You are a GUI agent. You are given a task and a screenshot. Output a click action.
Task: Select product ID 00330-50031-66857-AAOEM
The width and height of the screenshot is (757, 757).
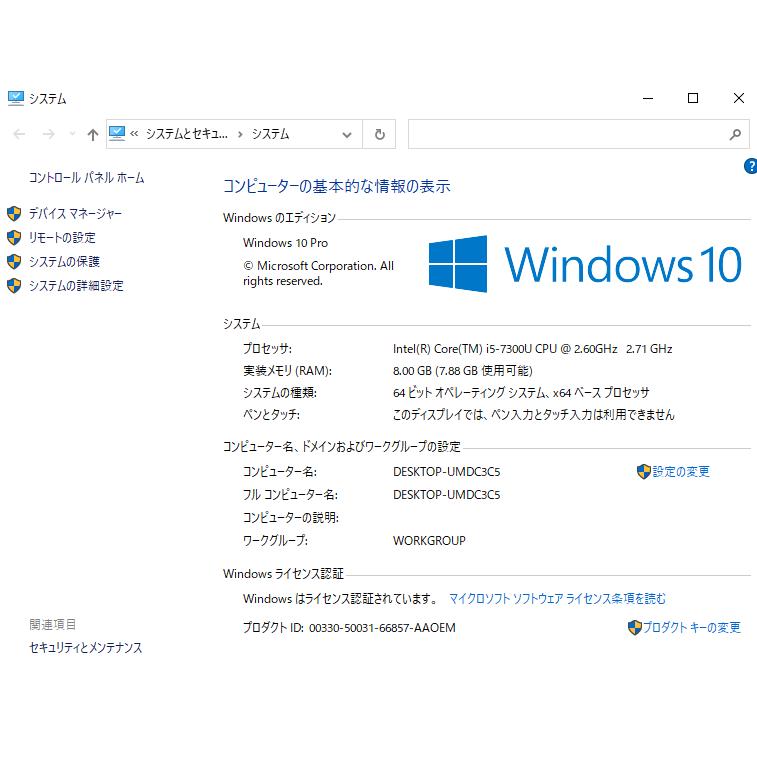point(382,628)
